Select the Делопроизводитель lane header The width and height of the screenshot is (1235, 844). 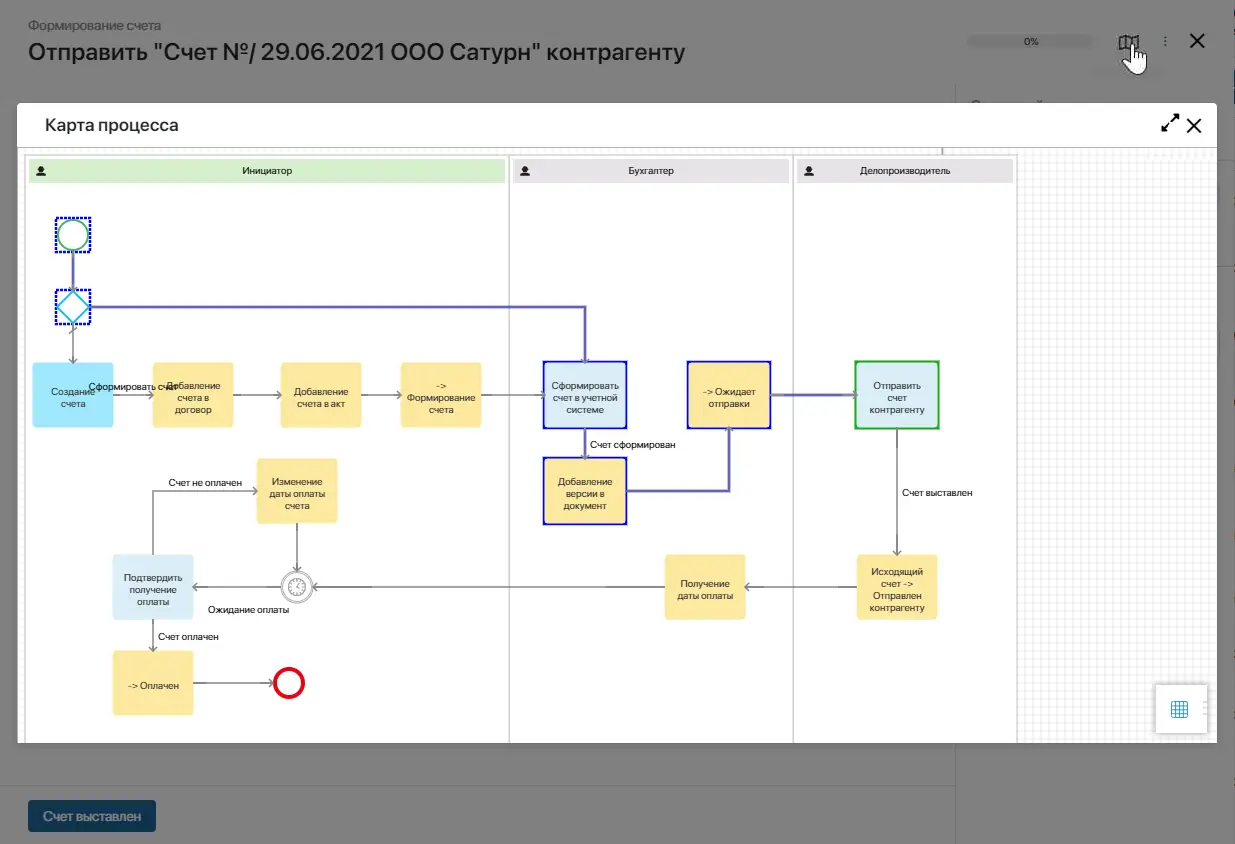click(x=904, y=171)
